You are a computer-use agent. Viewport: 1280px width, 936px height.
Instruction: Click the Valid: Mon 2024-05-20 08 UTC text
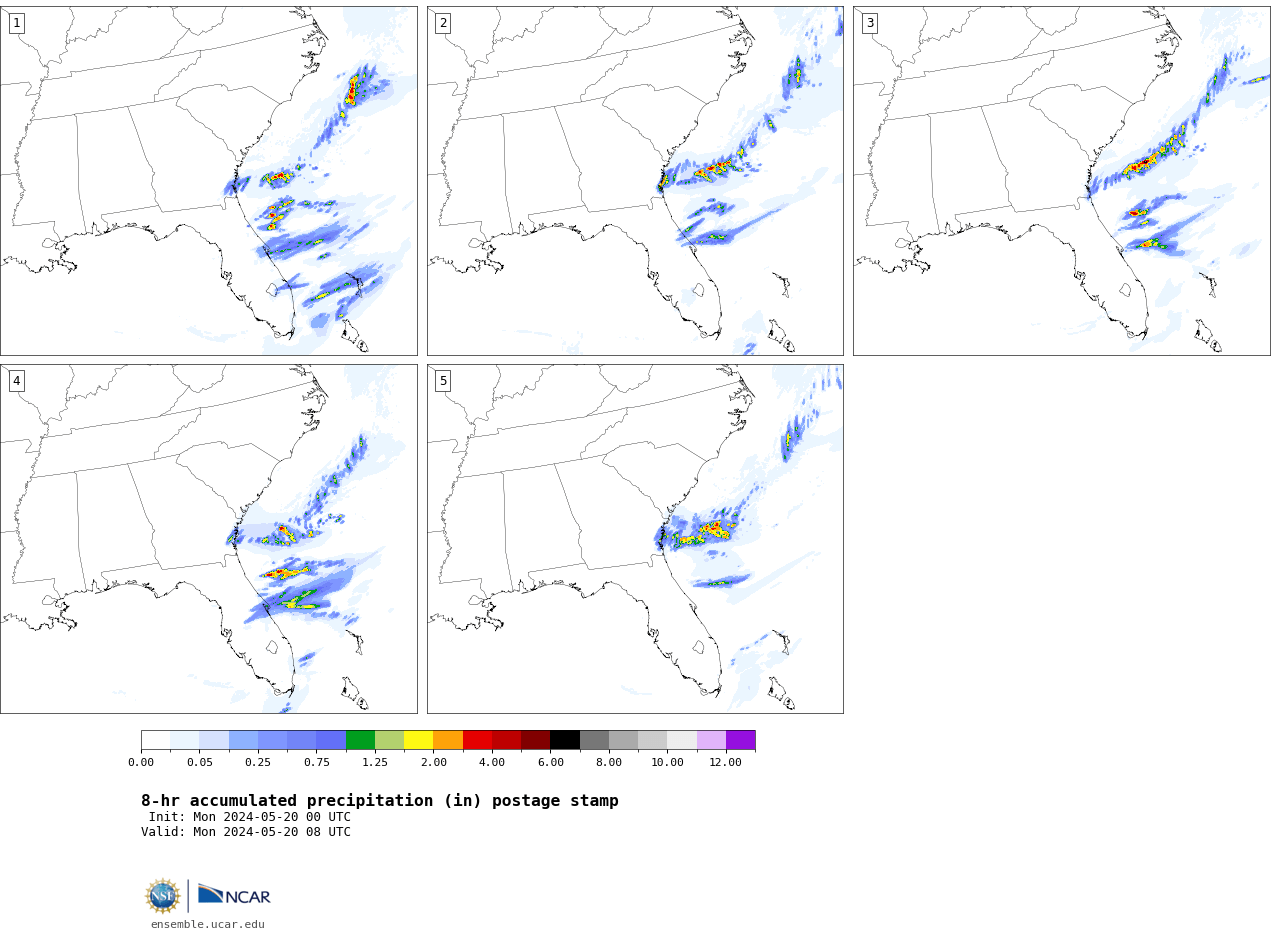click(x=246, y=832)
